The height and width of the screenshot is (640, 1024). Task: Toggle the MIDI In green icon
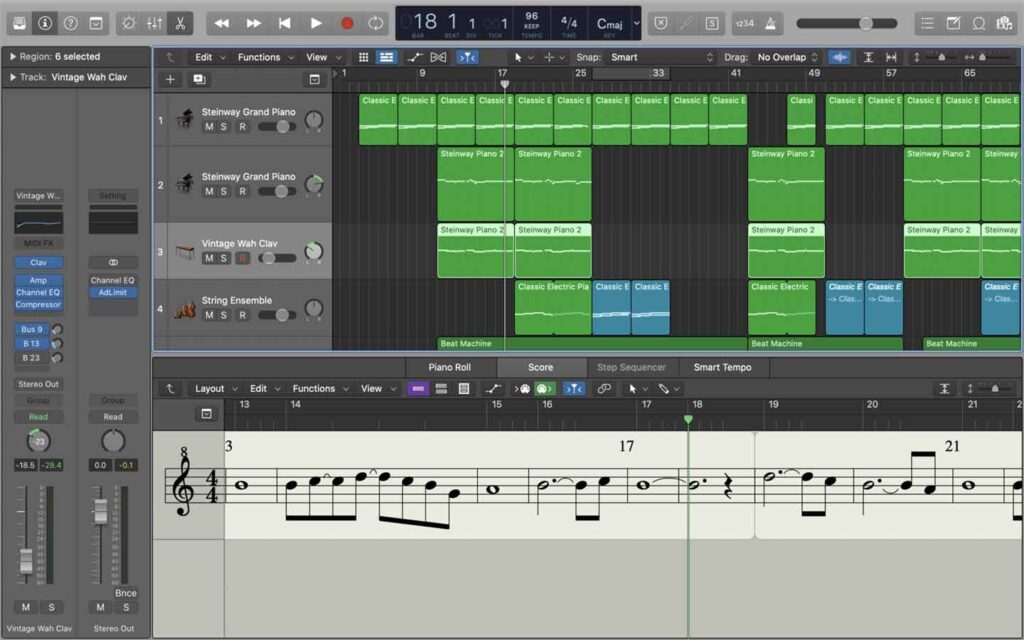tap(545, 389)
